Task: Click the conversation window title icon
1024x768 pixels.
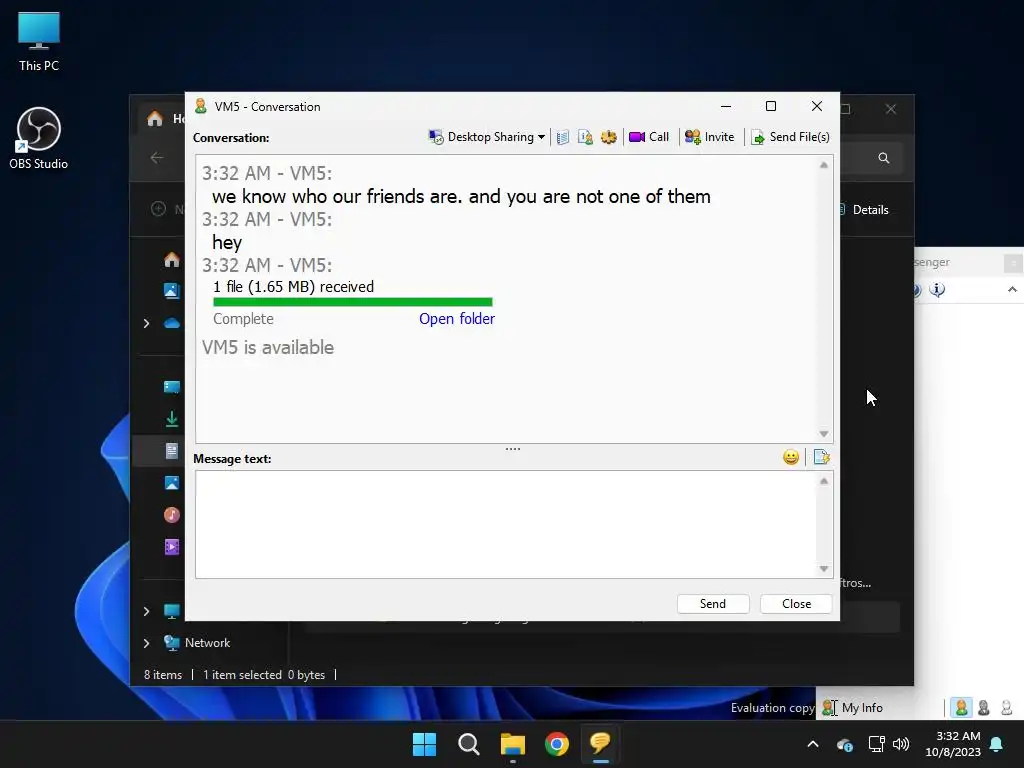Action: pyautogui.click(x=200, y=106)
